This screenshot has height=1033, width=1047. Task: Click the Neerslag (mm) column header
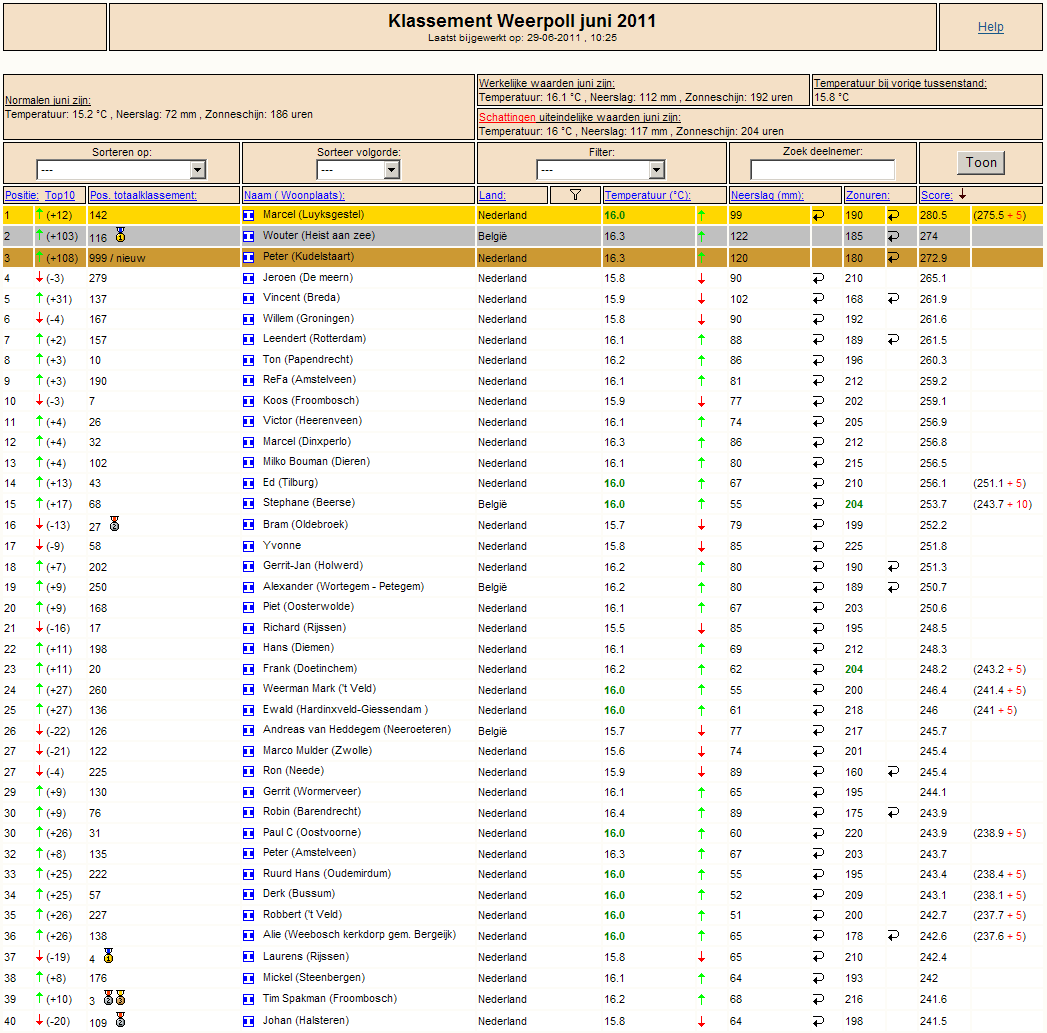[x=767, y=195]
